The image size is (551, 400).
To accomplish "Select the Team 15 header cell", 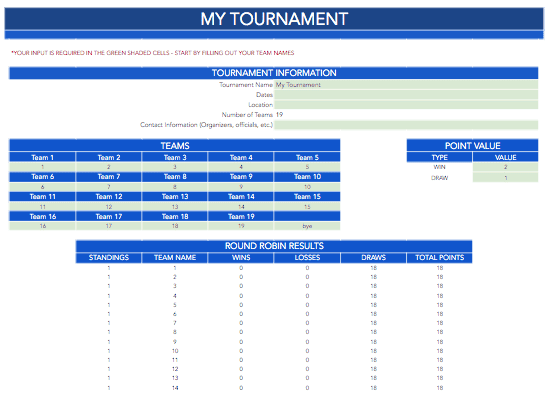I will (307, 197).
